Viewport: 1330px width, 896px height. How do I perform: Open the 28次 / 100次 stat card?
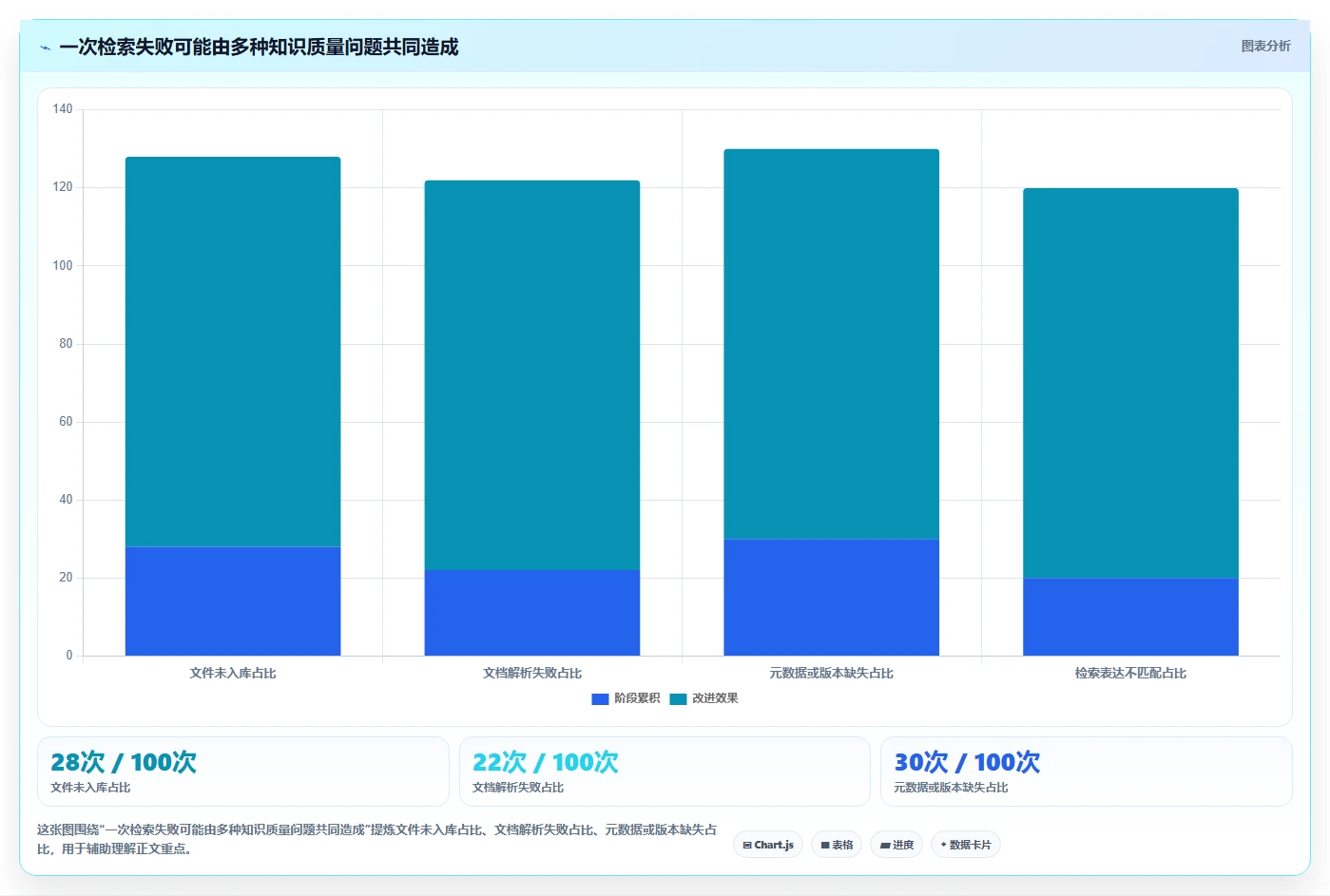(242, 772)
